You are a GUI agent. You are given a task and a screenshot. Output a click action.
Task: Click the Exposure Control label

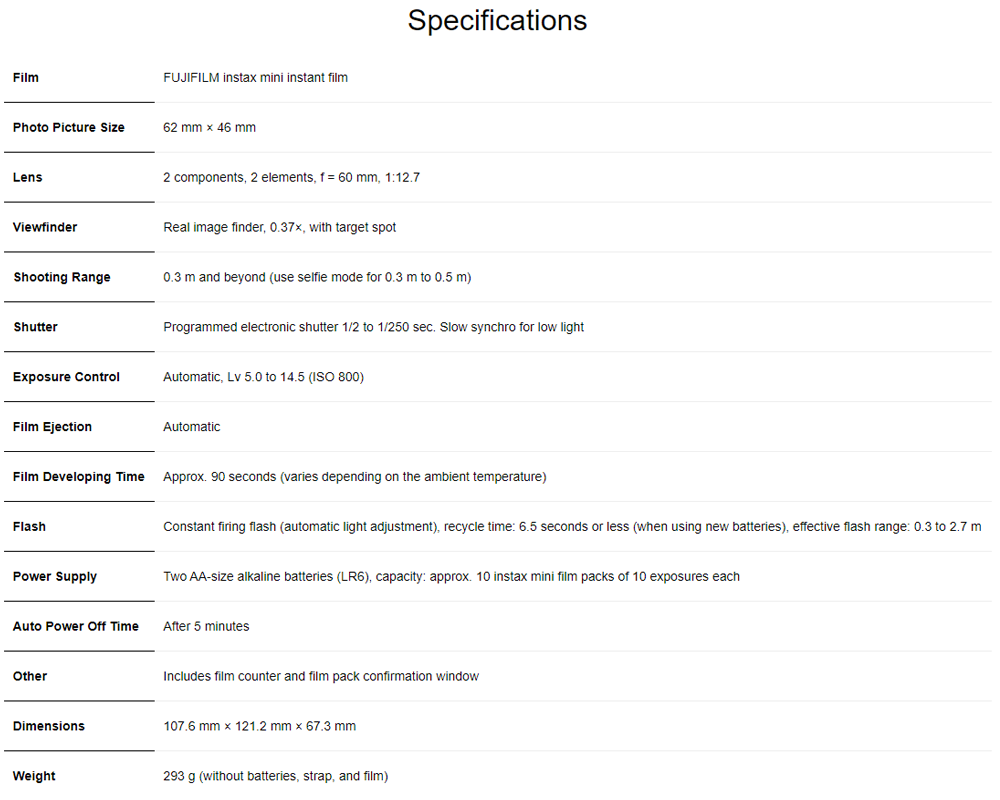click(66, 377)
